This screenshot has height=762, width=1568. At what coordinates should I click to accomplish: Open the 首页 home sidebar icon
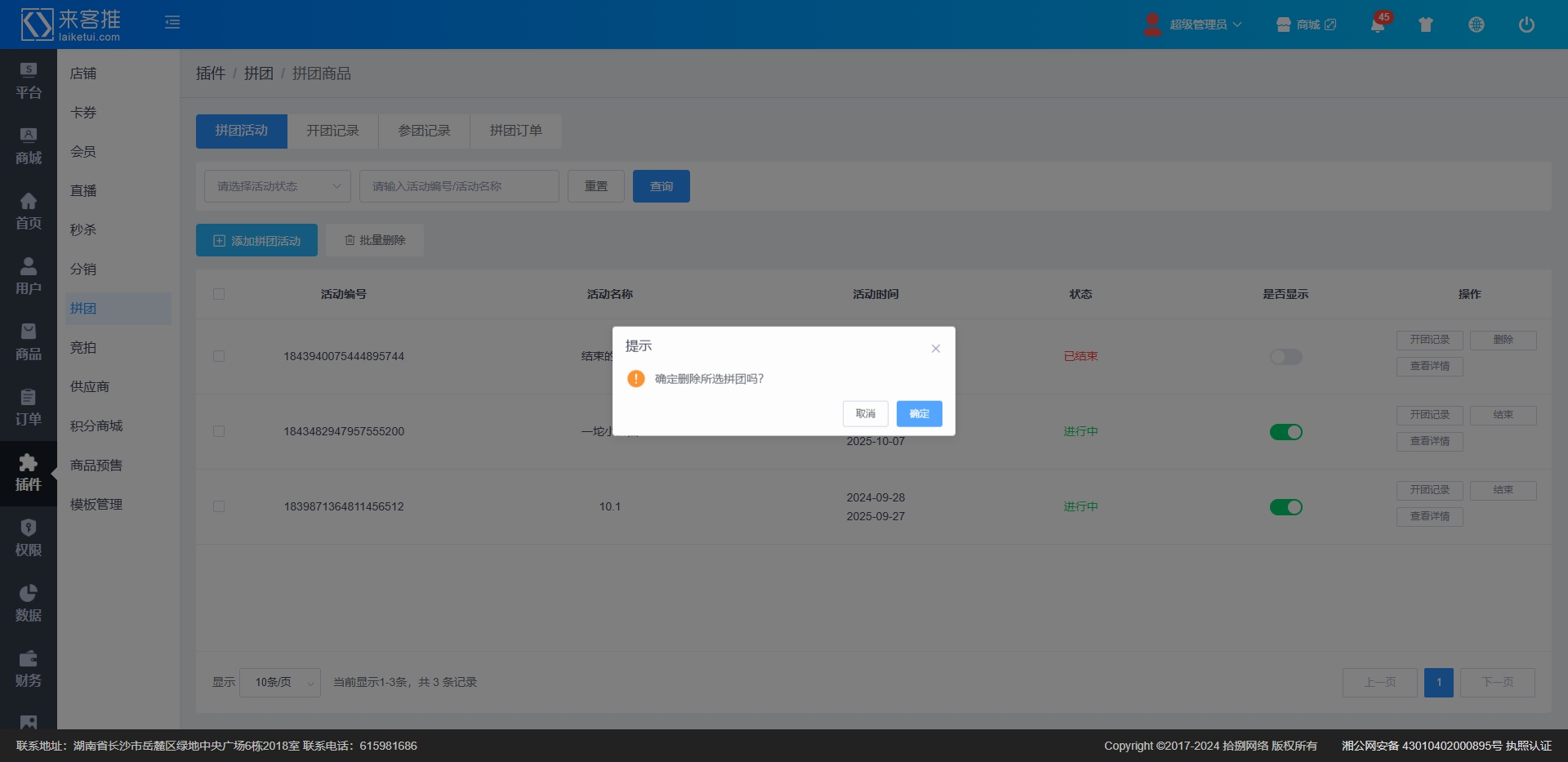[29, 212]
